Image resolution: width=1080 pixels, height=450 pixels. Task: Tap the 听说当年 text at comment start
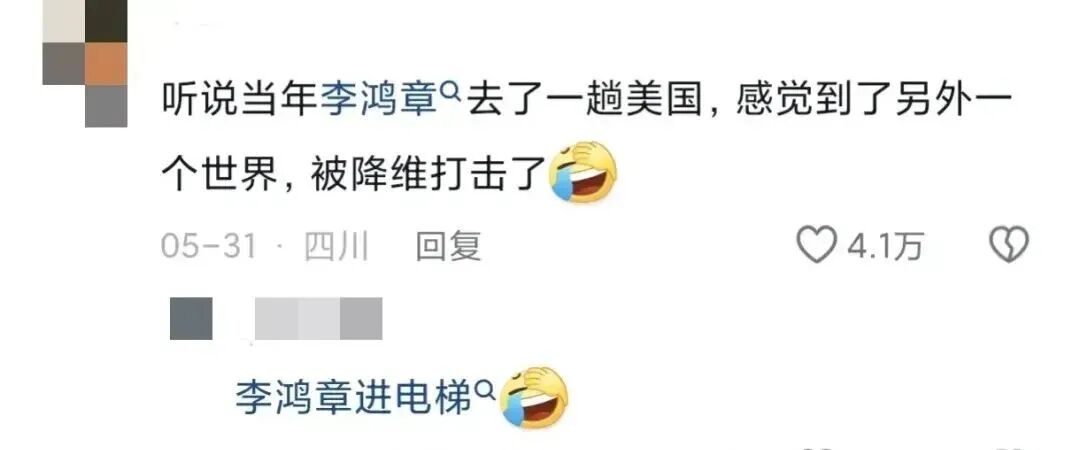240,103
